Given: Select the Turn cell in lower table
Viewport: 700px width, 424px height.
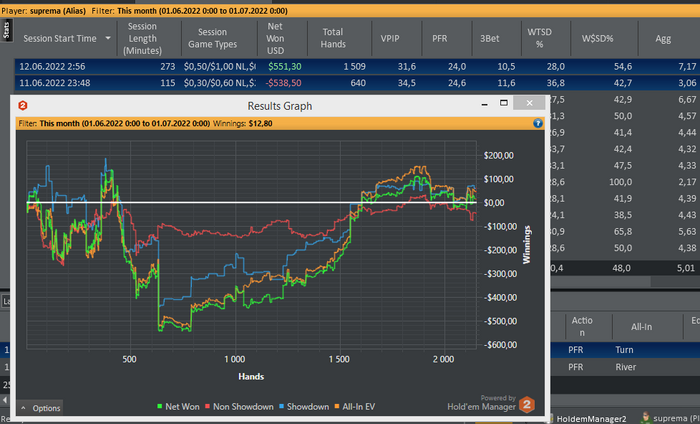Looking at the screenshot, I should pos(624,350).
